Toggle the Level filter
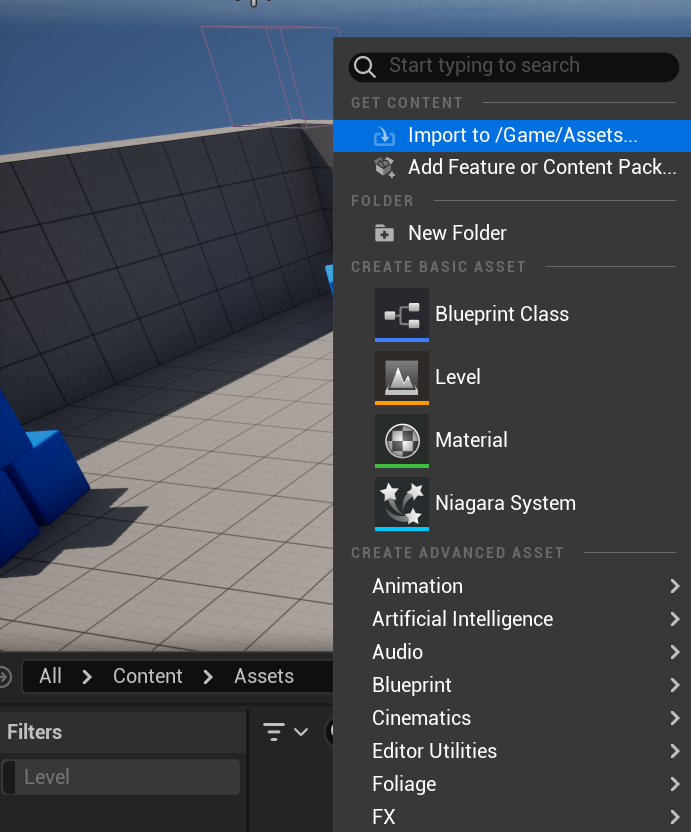This screenshot has width=691, height=832. (x=121, y=777)
